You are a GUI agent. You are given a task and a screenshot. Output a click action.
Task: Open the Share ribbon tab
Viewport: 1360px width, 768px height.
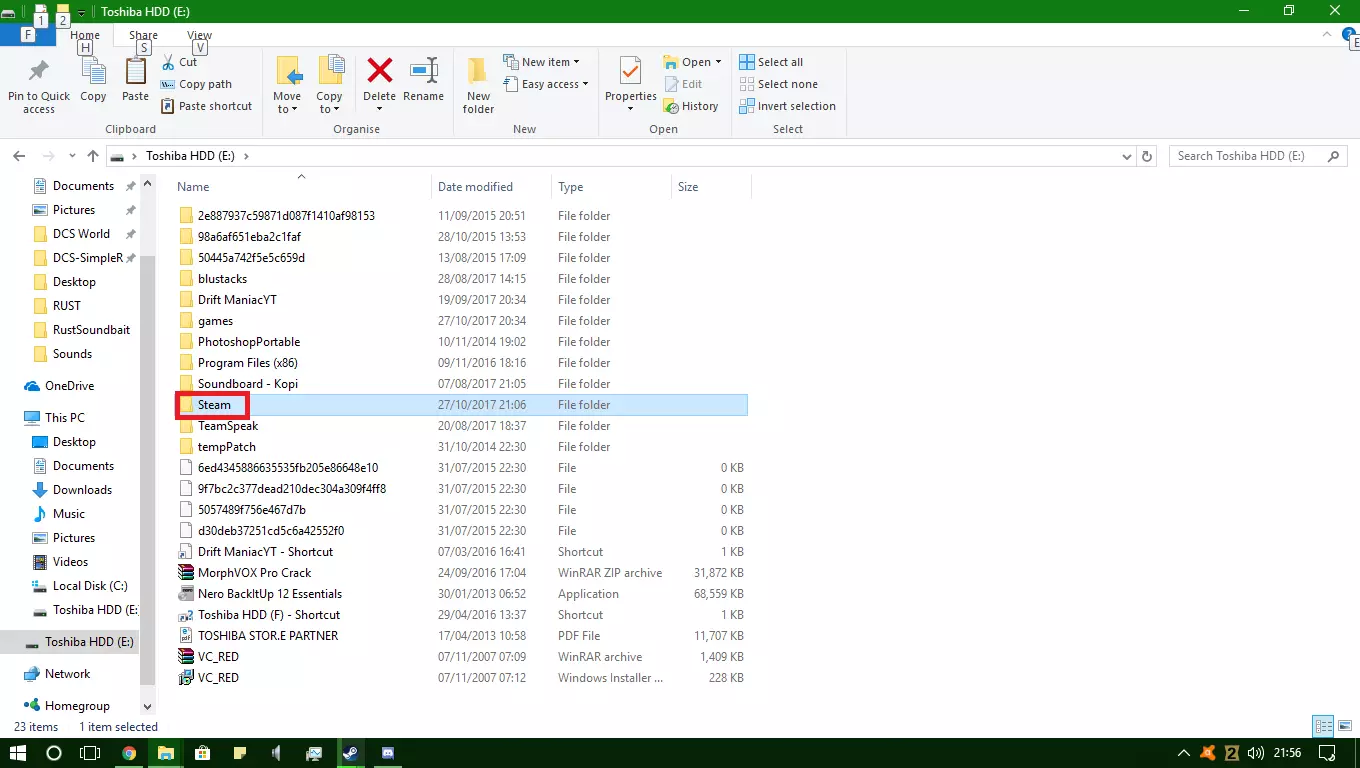[x=143, y=35]
